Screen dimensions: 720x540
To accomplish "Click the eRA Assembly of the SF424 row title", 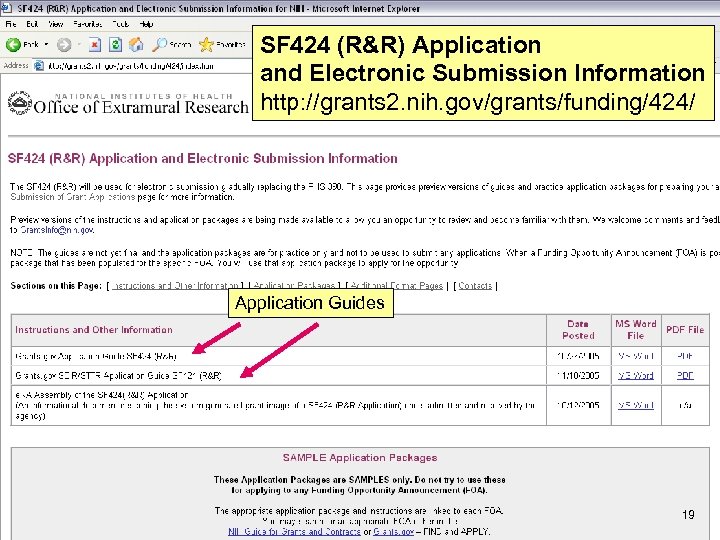I will [101, 395].
